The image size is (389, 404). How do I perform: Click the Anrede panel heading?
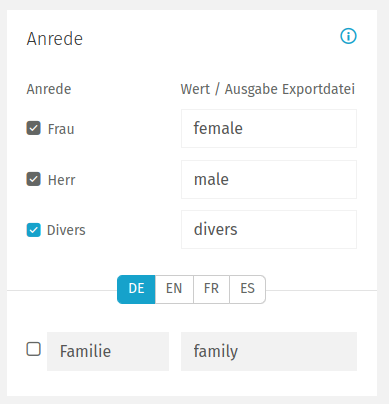click(55, 39)
